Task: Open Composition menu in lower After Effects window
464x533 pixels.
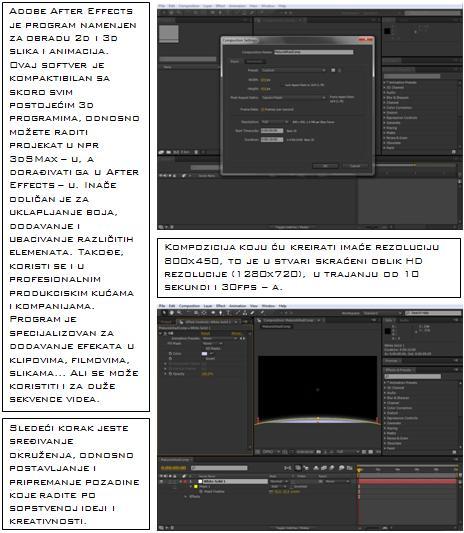Action: click(189, 306)
